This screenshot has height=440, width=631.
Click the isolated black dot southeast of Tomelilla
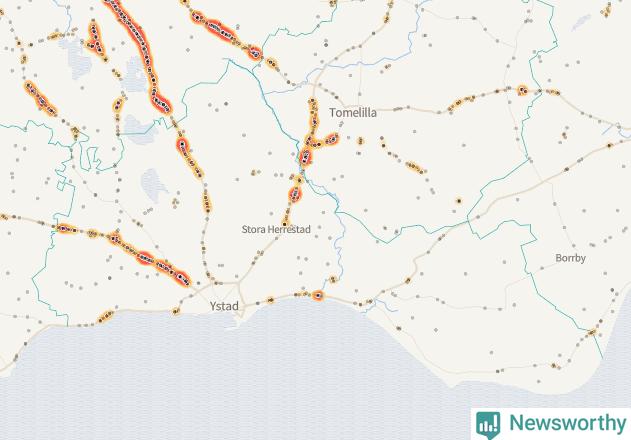[459, 200]
